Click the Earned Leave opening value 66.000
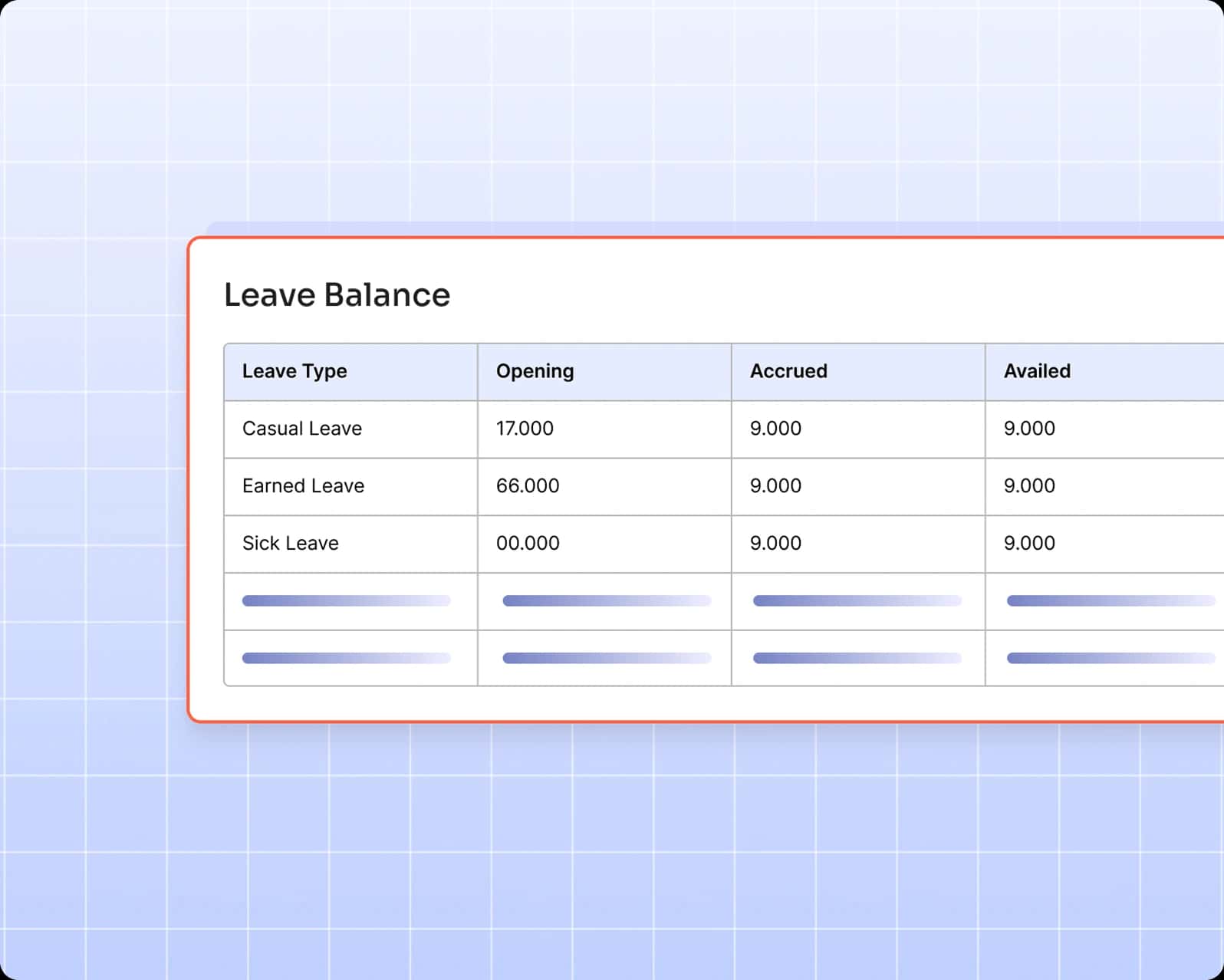This screenshot has width=1224, height=980. pos(528,486)
